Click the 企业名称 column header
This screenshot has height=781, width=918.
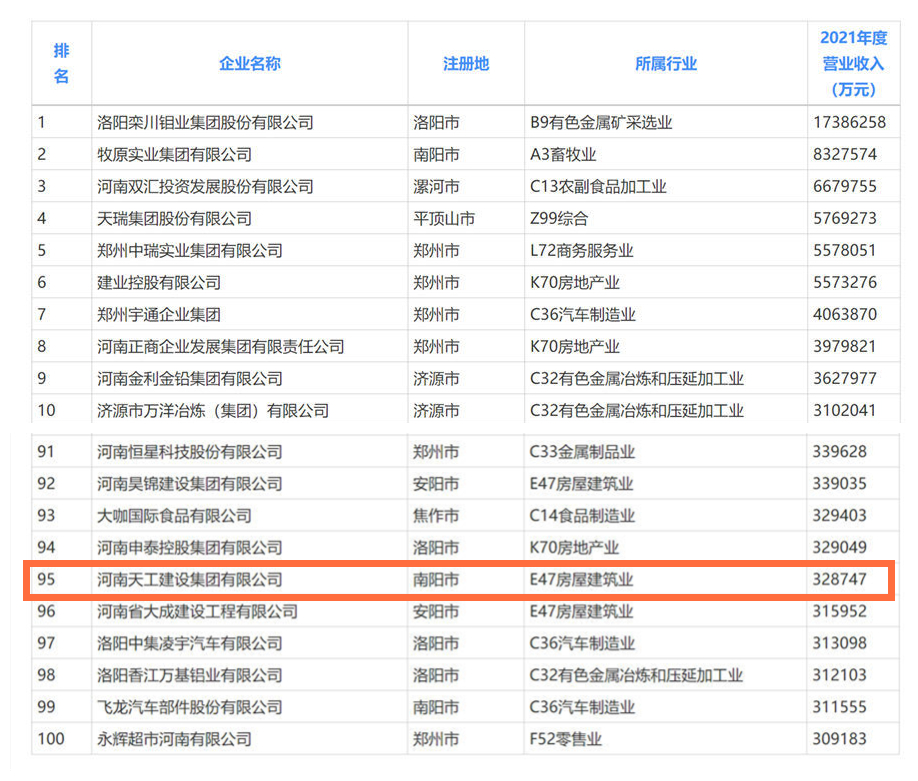(x=249, y=63)
